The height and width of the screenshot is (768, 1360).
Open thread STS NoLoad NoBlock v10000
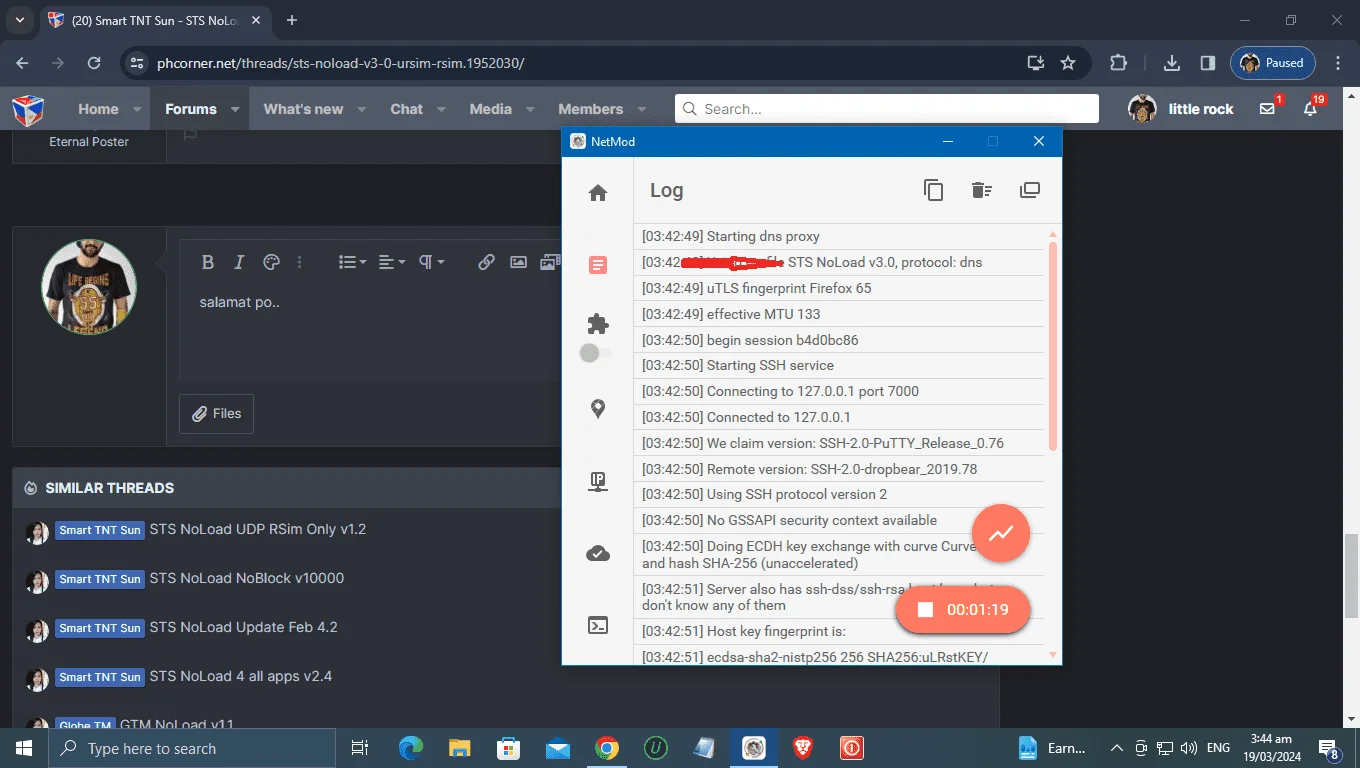247,578
